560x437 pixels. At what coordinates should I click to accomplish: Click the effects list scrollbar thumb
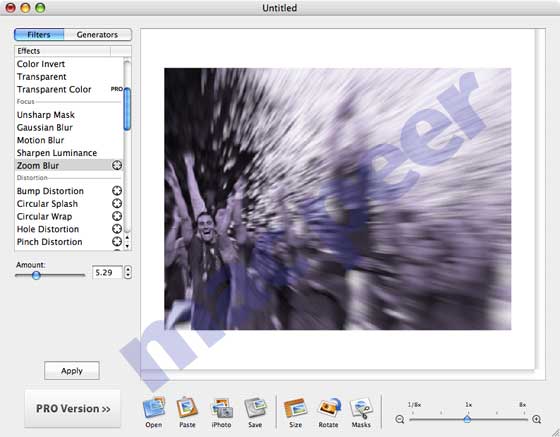tap(127, 109)
